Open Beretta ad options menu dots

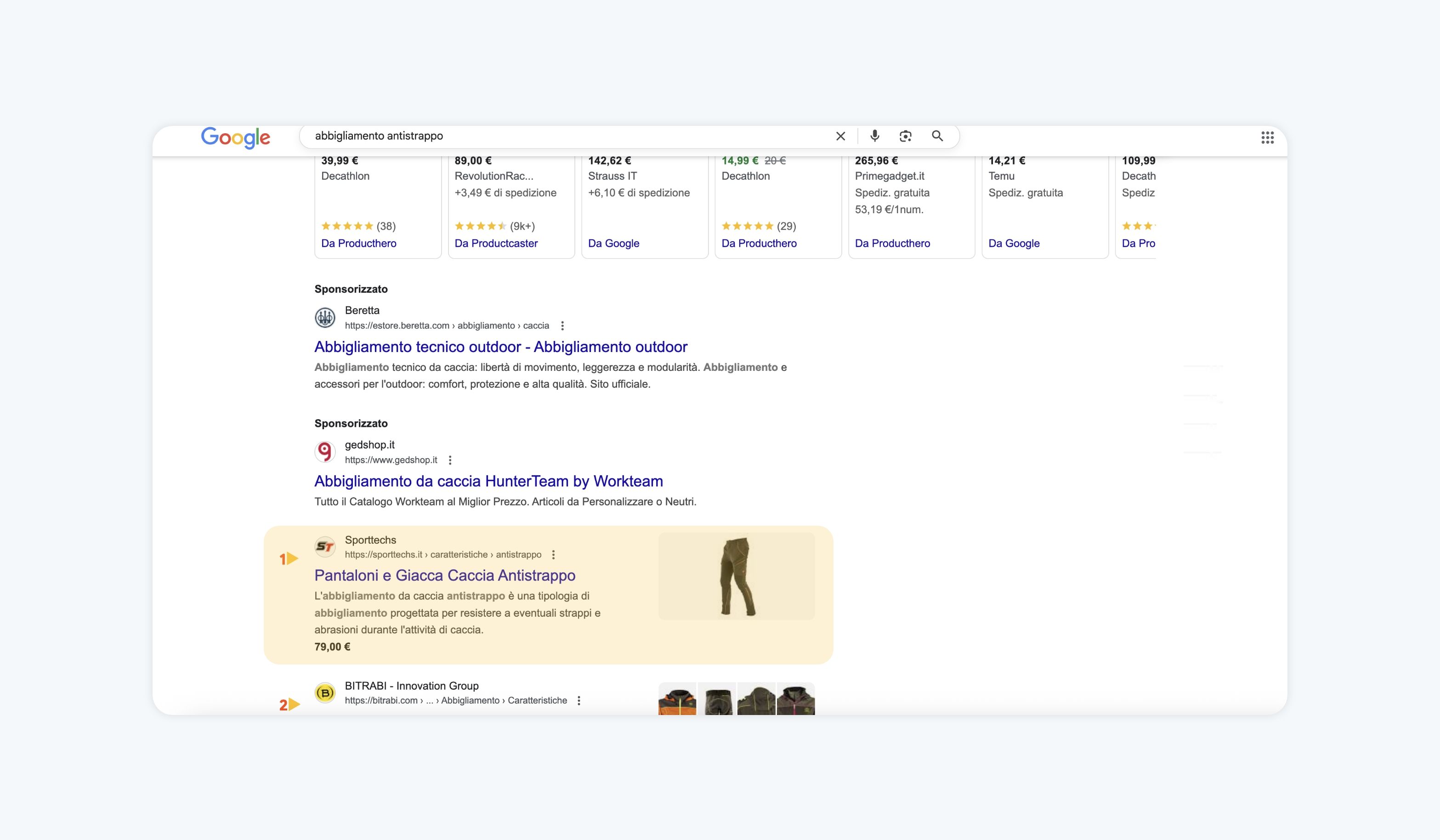562,326
